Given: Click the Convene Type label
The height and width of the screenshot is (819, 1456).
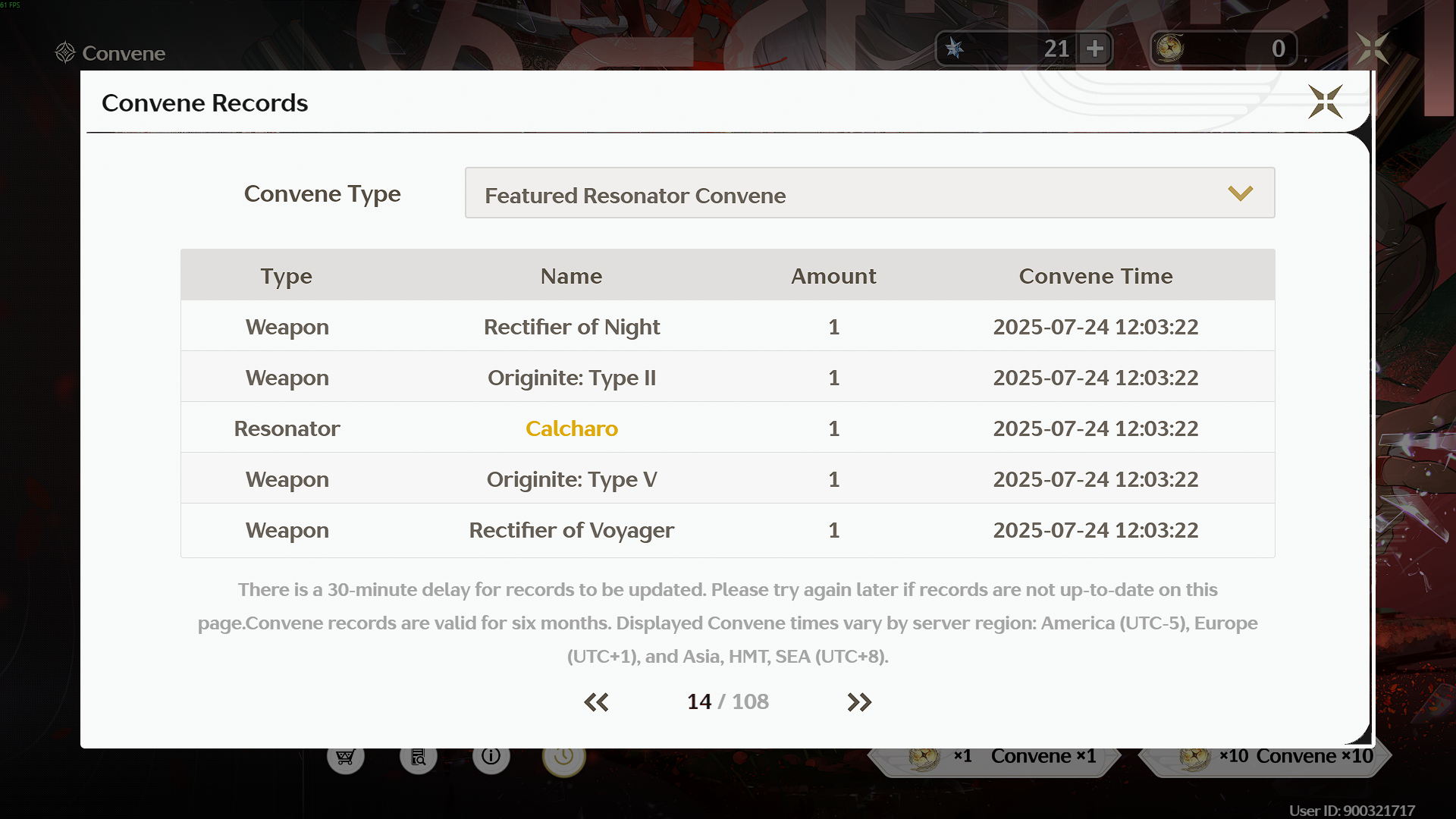Looking at the screenshot, I should pos(322,194).
